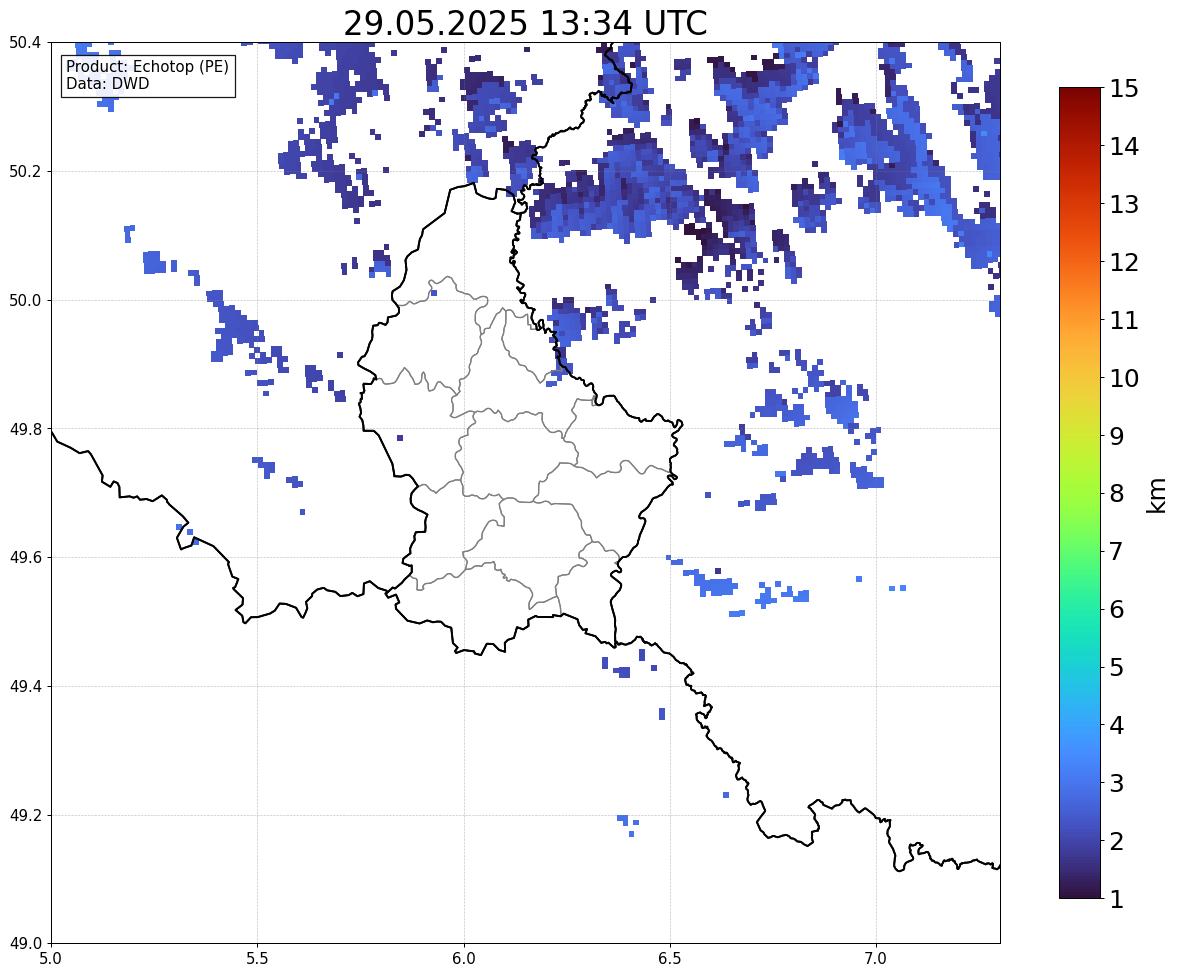Image resolution: width=1178 pixels, height=976 pixels.
Task: Click the colorbar tick label "6"
Action: pyautogui.click(x=1117, y=609)
